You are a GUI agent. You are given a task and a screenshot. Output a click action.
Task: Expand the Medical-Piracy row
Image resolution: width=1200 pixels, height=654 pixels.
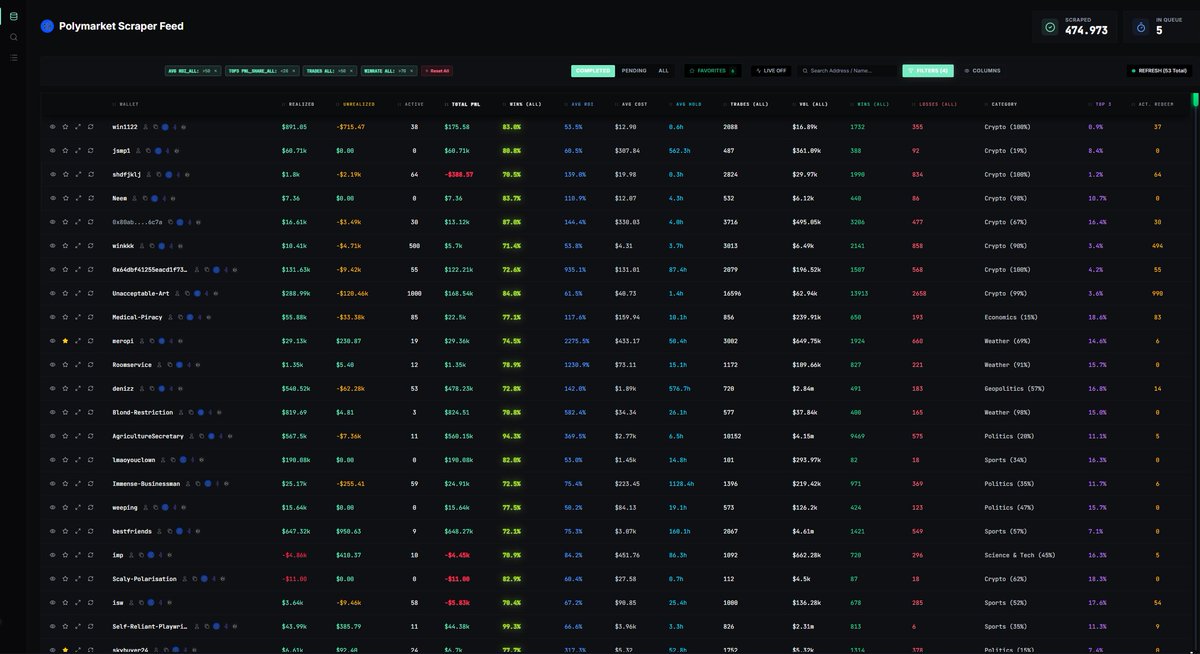pos(78,317)
